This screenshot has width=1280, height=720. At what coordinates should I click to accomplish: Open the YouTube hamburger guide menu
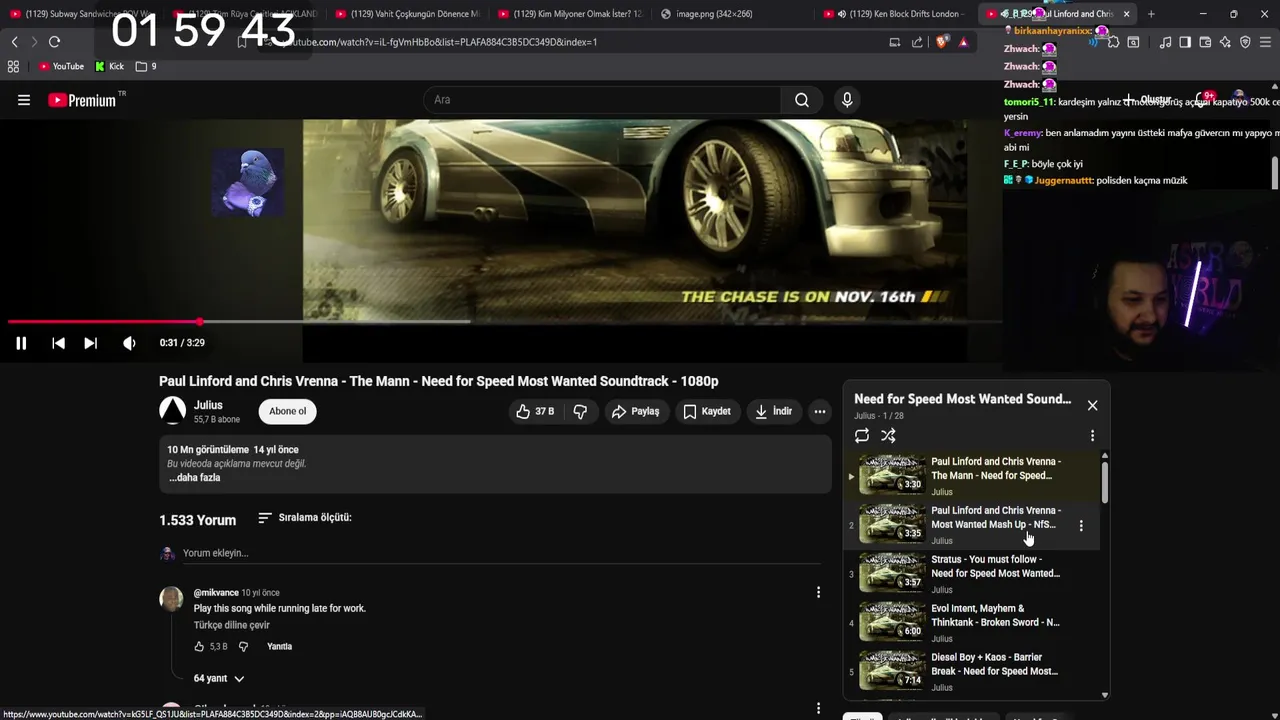tap(24, 100)
